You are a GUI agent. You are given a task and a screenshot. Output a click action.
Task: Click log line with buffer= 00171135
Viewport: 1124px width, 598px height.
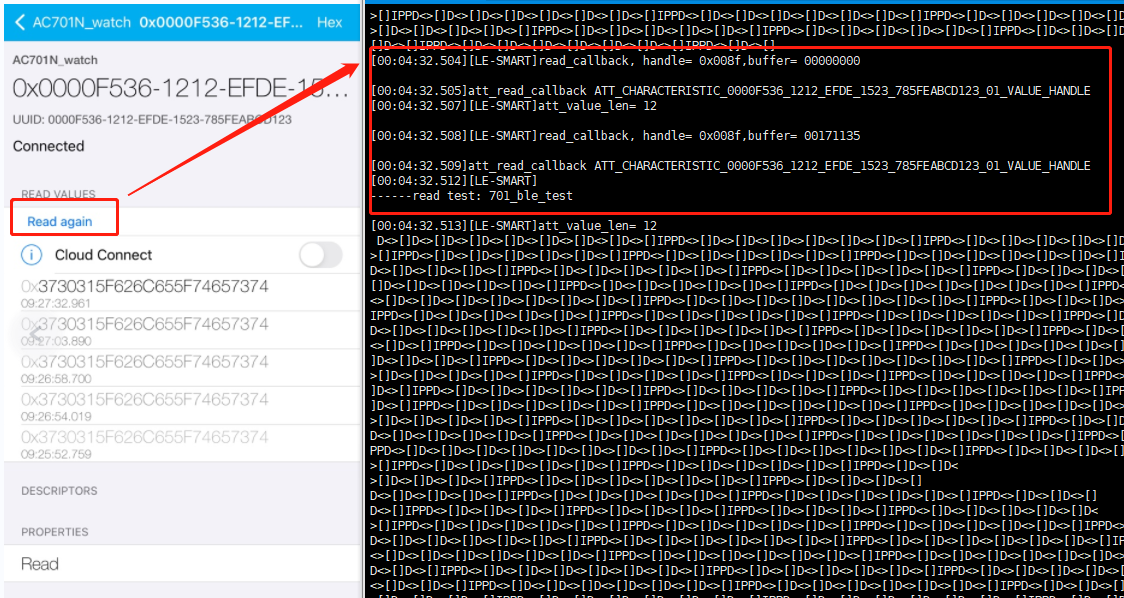pos(616,136)
